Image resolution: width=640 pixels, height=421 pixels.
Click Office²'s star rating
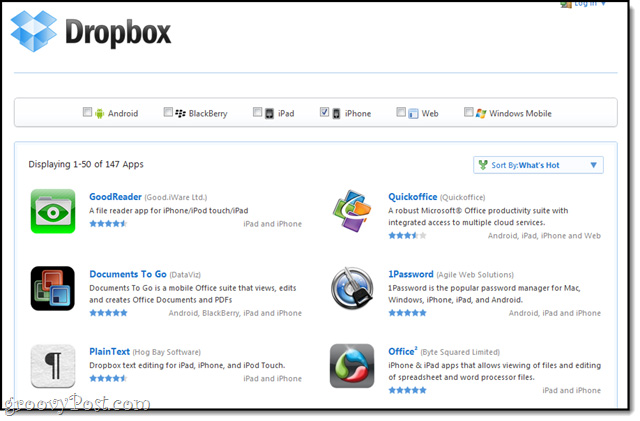[407, 390]
